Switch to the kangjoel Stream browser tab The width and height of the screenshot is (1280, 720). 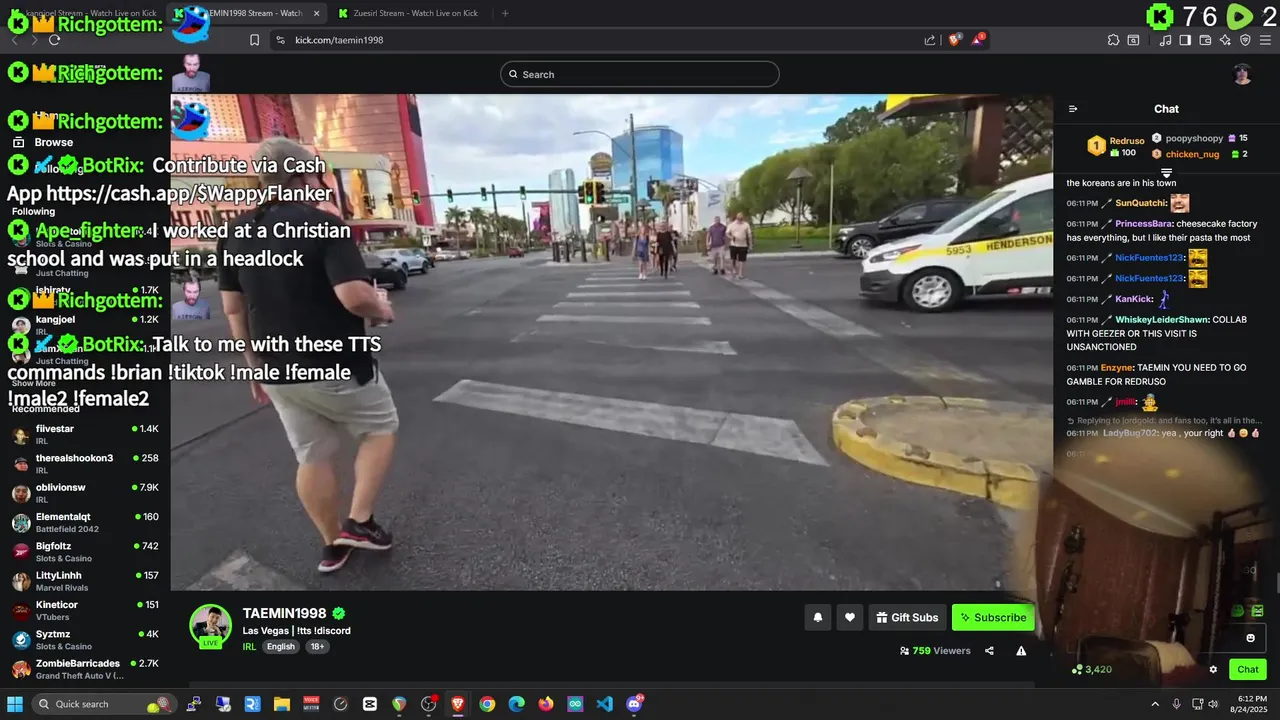[84, 13]
